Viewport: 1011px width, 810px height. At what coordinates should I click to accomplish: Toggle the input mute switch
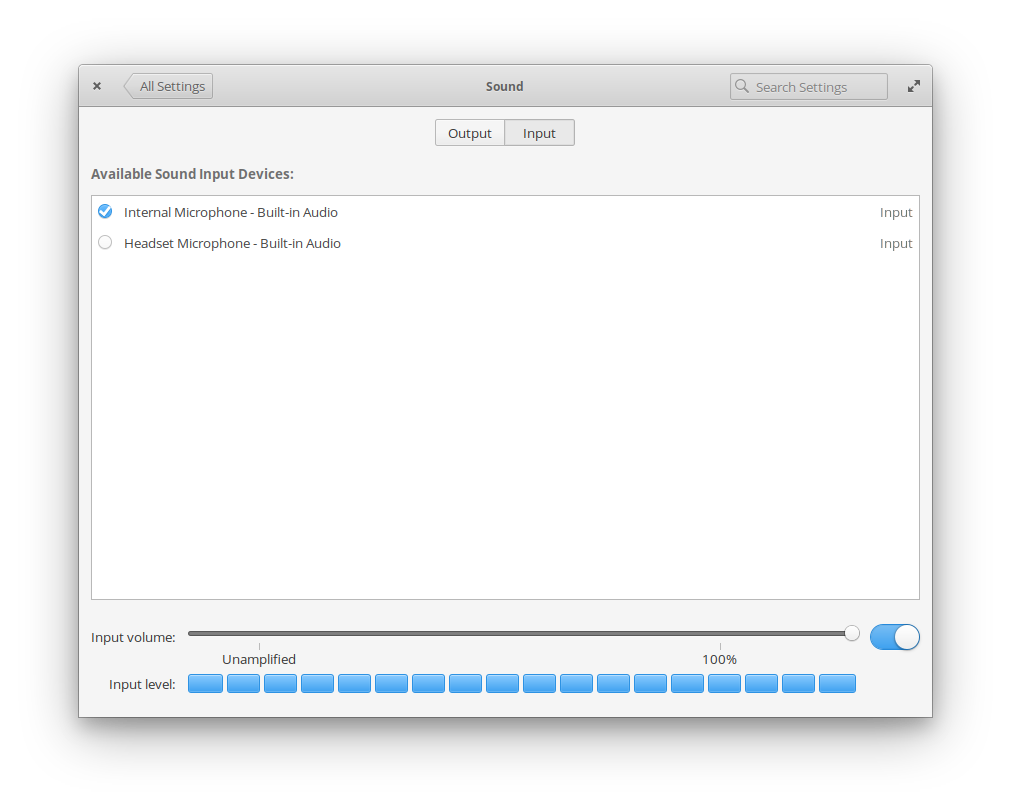[x=894, y=637]
